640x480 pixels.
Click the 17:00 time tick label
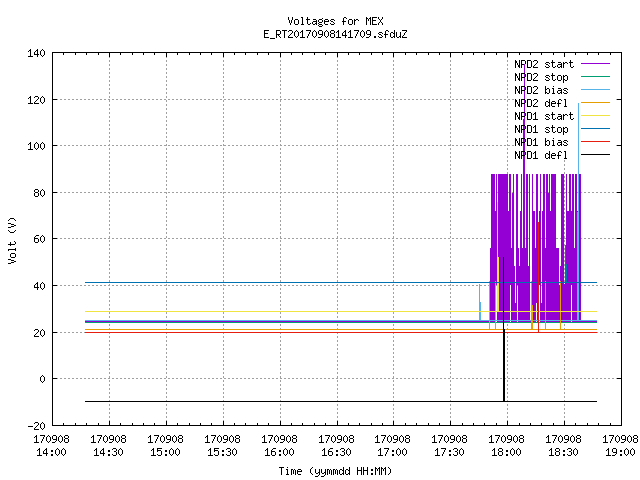pos(392,453)
